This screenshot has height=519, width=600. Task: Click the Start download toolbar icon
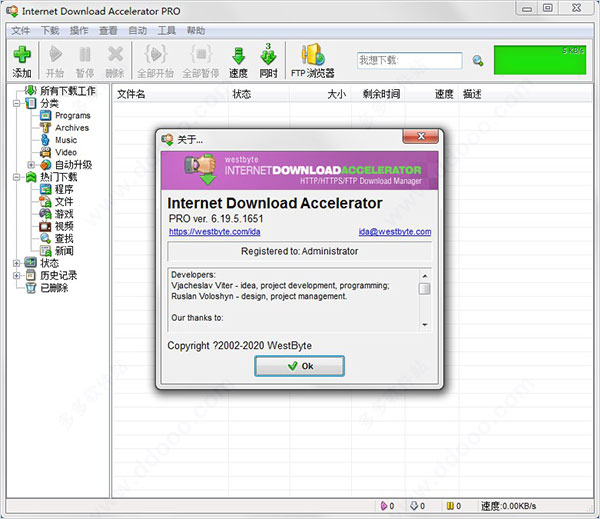click(x=55, y=54)
